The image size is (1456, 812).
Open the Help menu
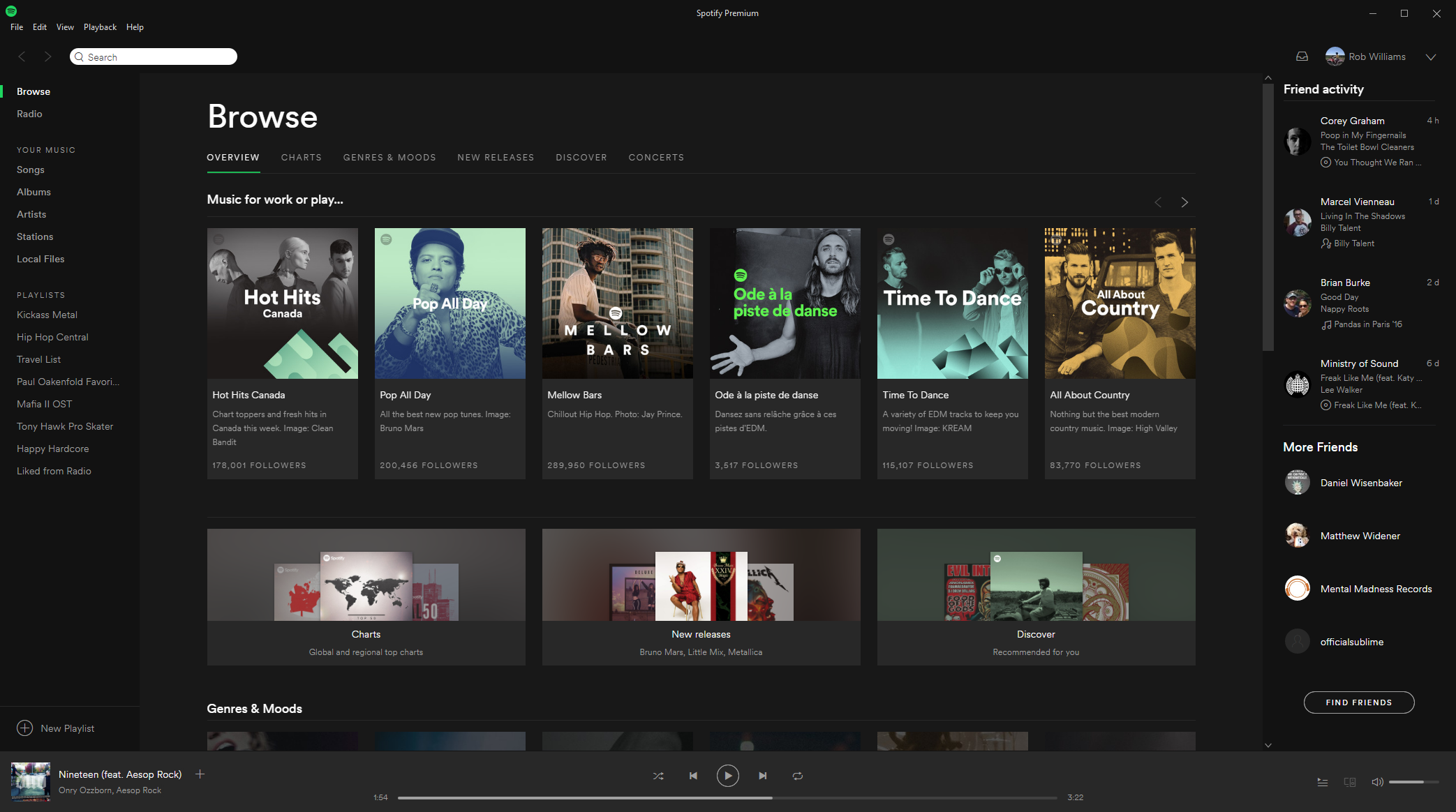pos(135,27)
